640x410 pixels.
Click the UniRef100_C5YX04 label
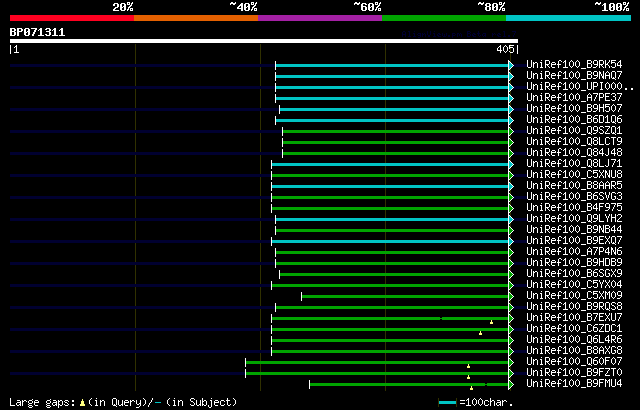[574, 285]
